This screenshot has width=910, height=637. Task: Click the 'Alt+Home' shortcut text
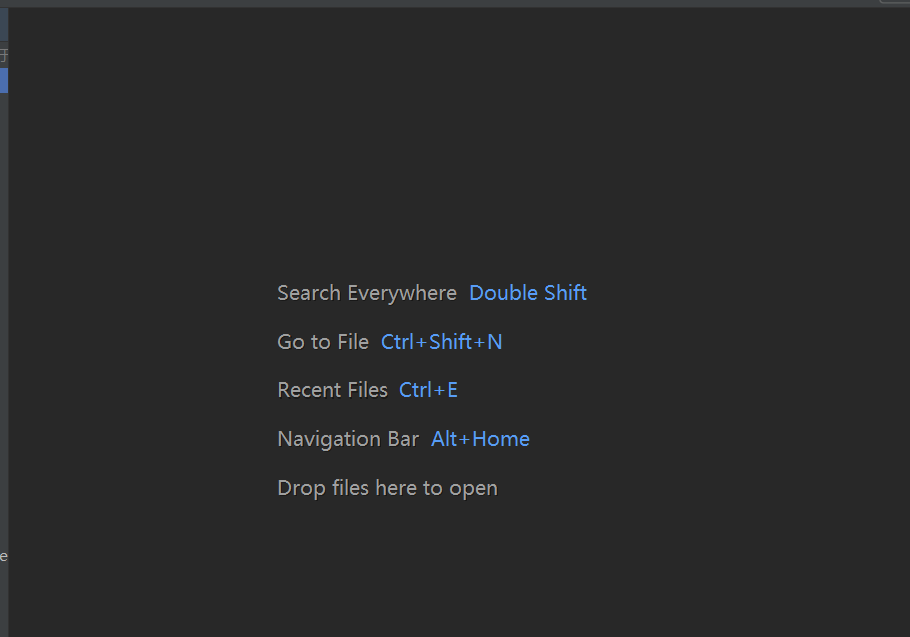pos(480,439)
